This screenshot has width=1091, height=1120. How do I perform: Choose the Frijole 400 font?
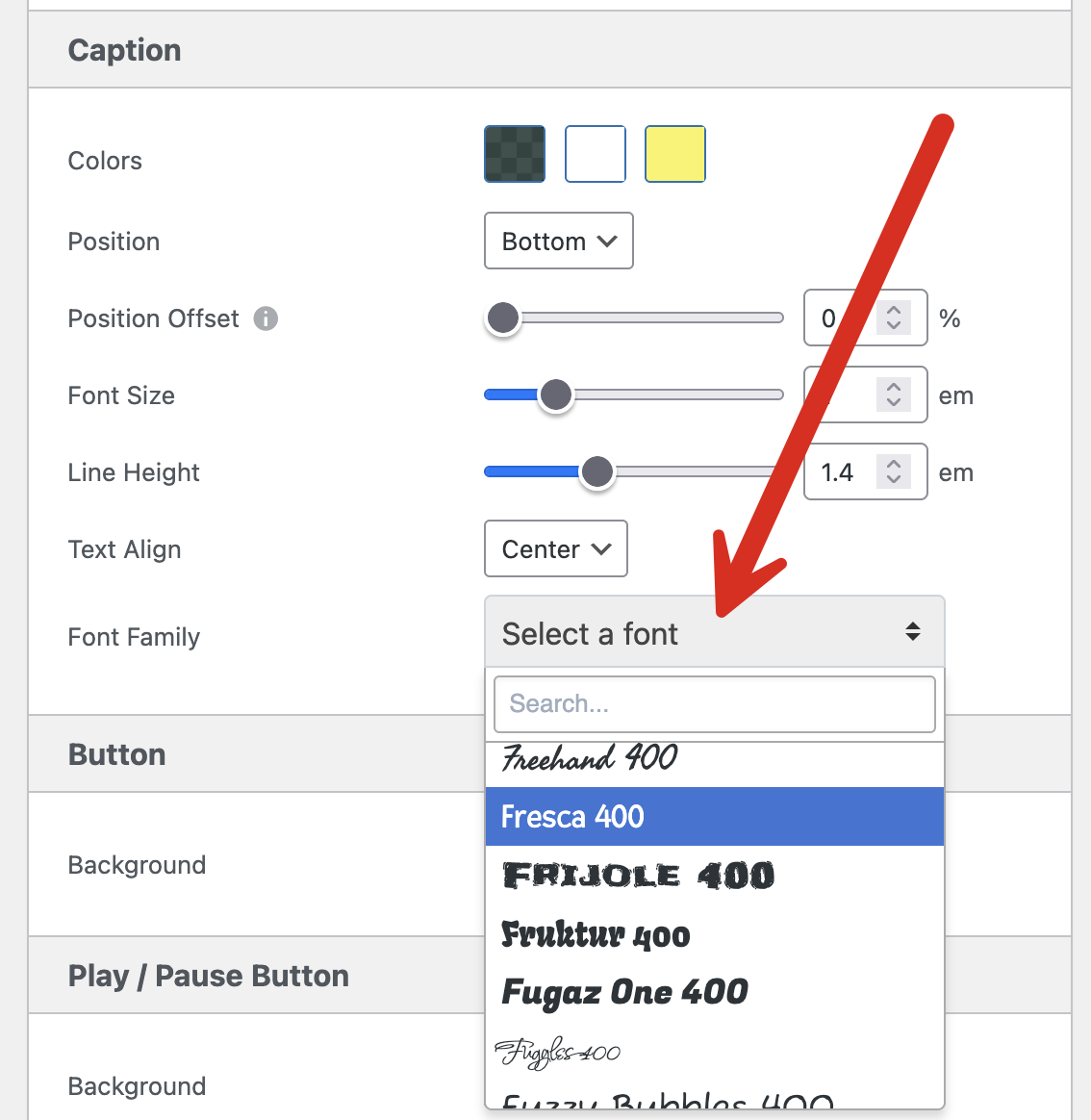click(639, 876)
